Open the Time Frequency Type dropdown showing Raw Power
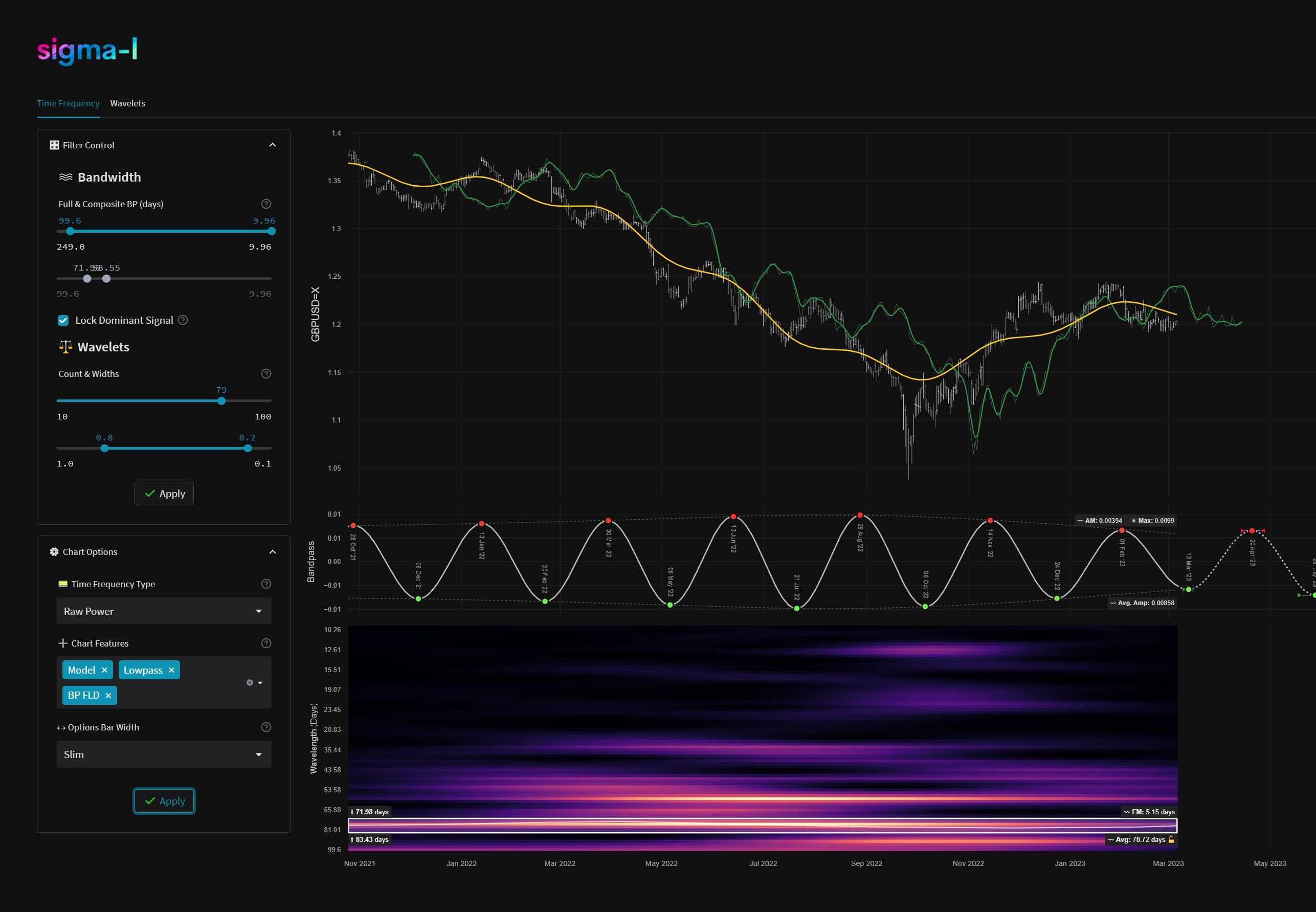This screenshot has width=1316, height=912. click(164, 610)
